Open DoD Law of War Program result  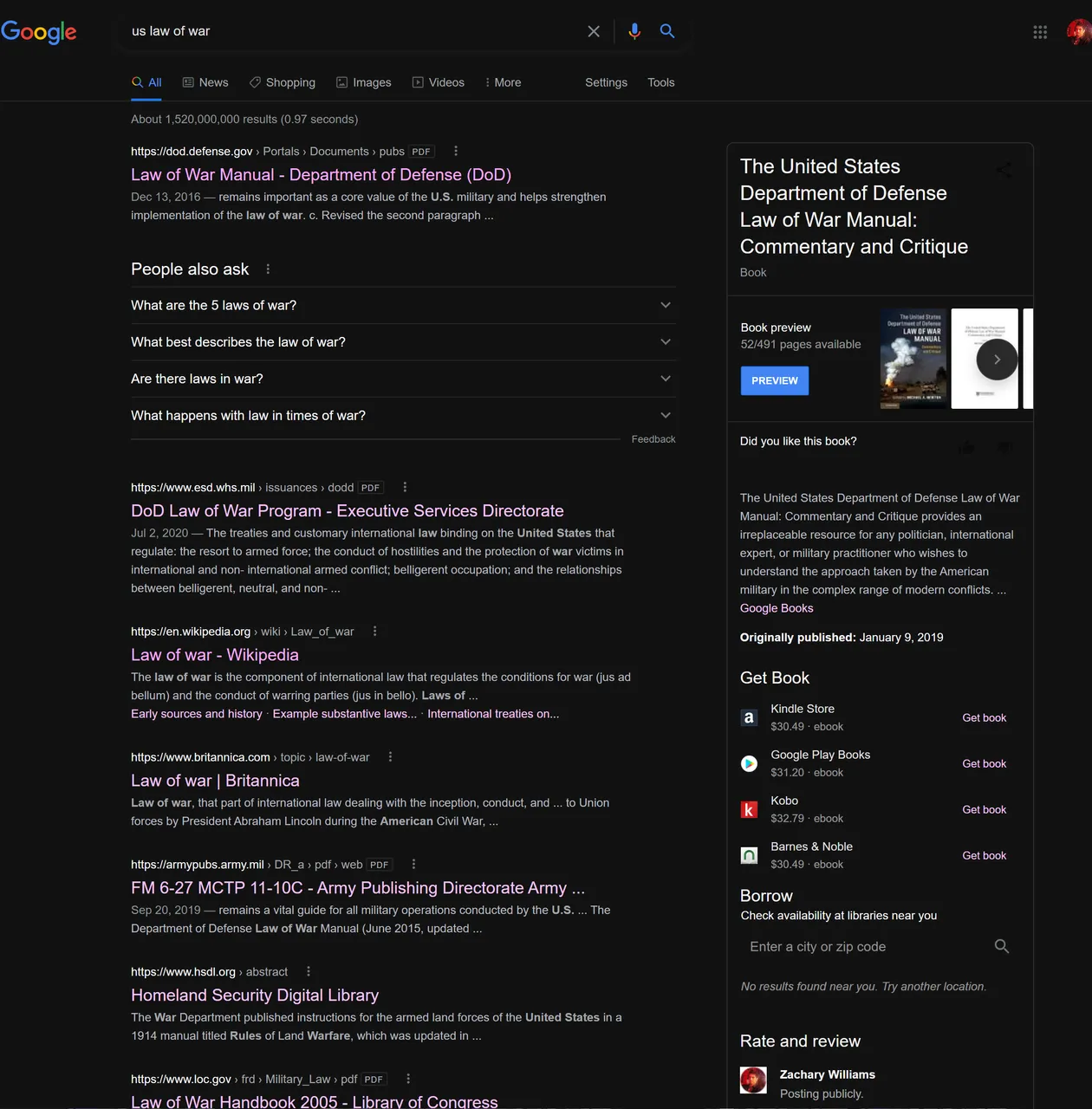pyautogui.click(x=348, y=511)
